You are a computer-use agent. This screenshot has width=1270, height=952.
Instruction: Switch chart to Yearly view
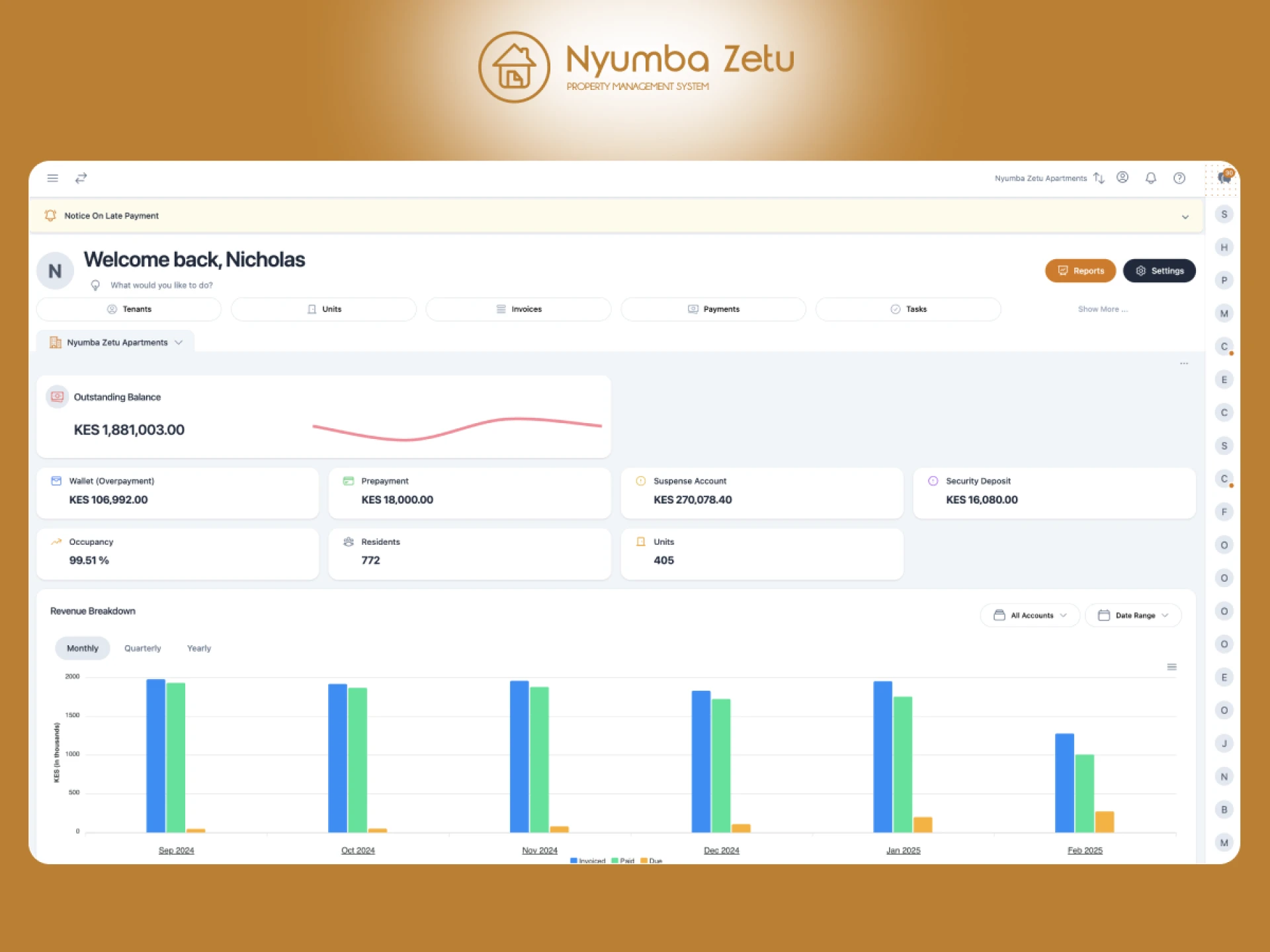[198, 648]
